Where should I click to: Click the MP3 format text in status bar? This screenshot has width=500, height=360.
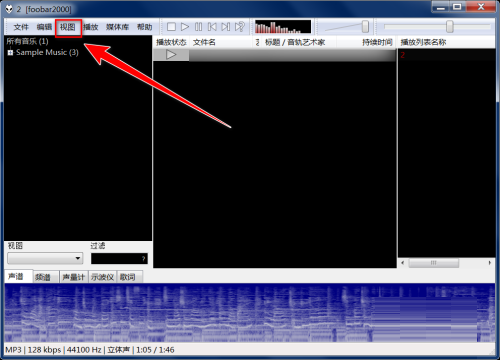pos(13,350)
